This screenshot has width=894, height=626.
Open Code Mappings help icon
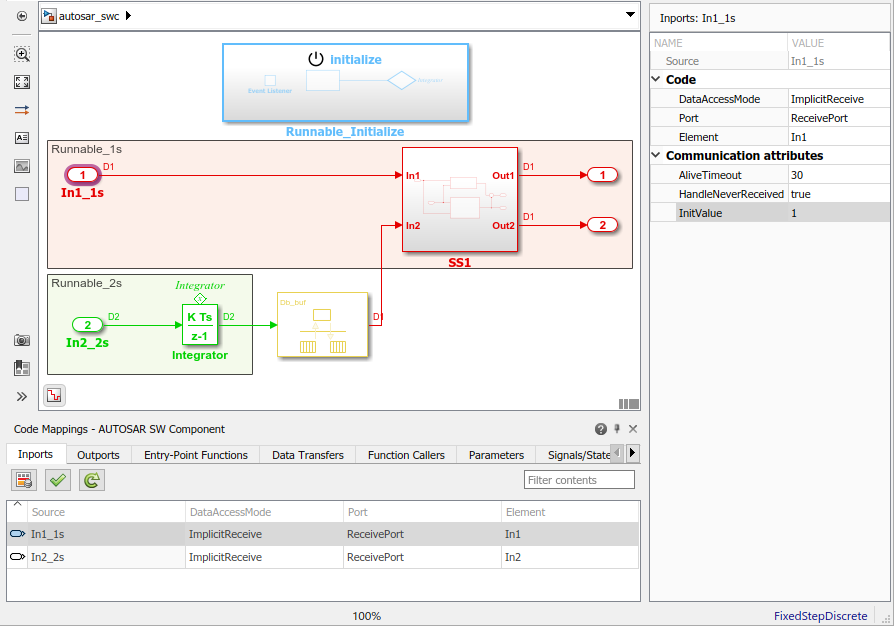tap(600, 429)
